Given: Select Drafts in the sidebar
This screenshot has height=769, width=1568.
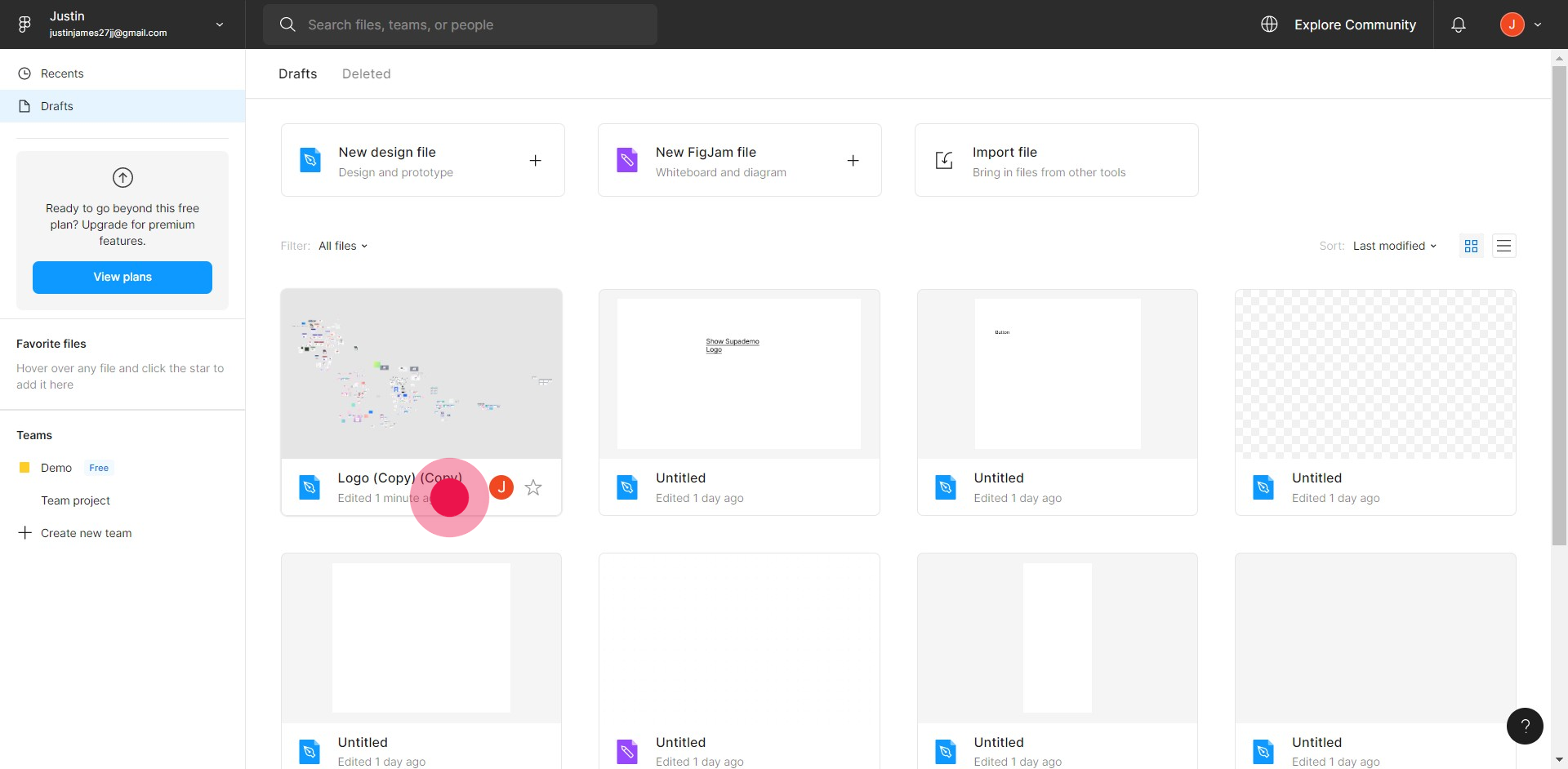Looking at the screenshot, I should tap(122, 106).
